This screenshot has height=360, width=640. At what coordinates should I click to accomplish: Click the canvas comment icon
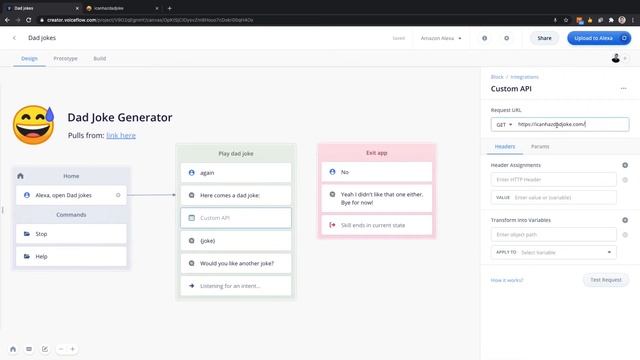(x=29, y=349)
